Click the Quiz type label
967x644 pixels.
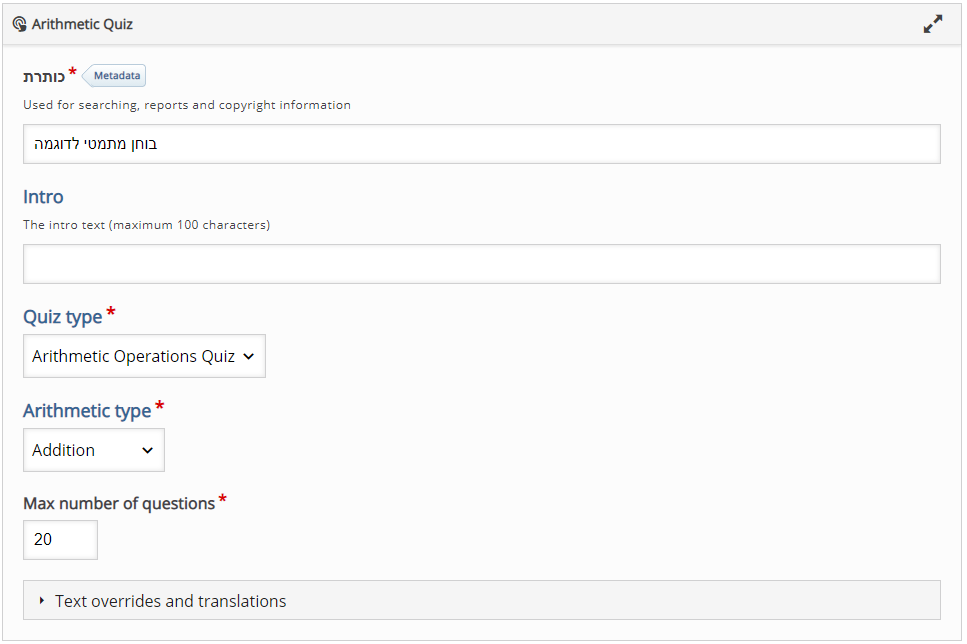click(x=62, y=317)
